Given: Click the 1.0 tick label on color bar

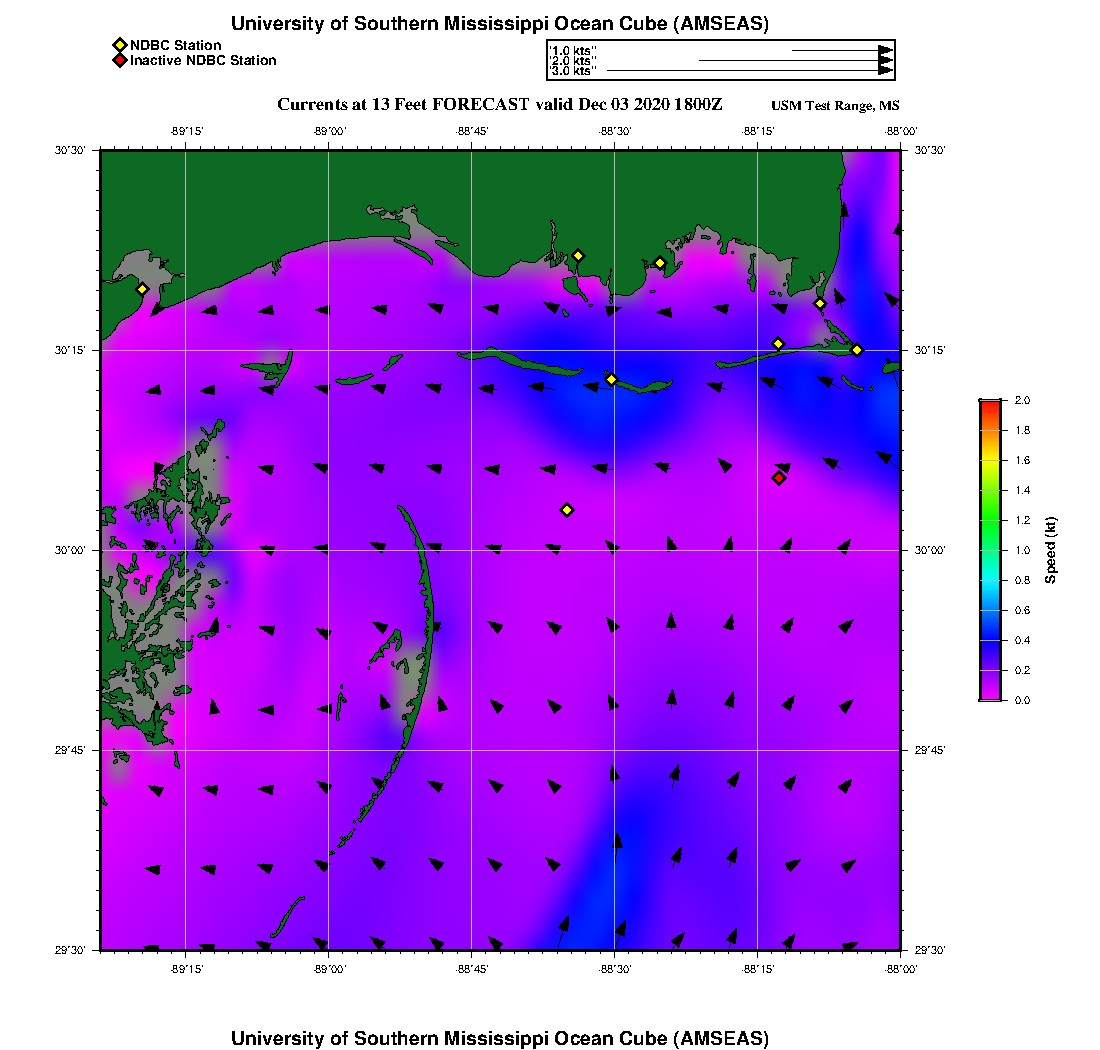Looking at the screenshot, I should 1022,550.
